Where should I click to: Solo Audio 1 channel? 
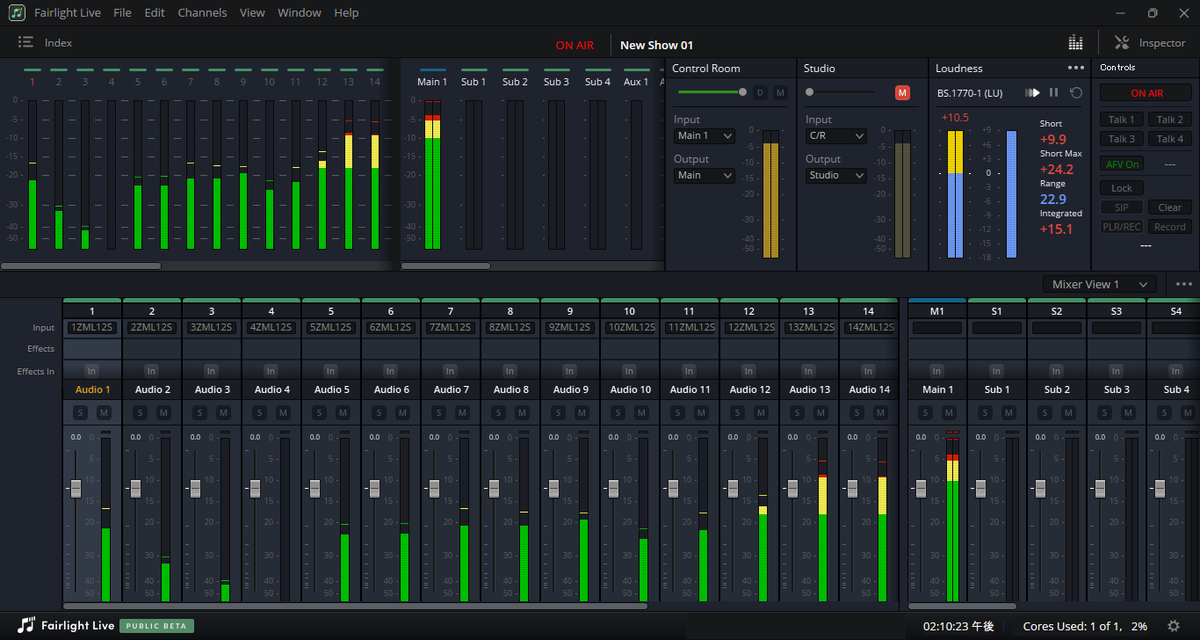[81, 413]
